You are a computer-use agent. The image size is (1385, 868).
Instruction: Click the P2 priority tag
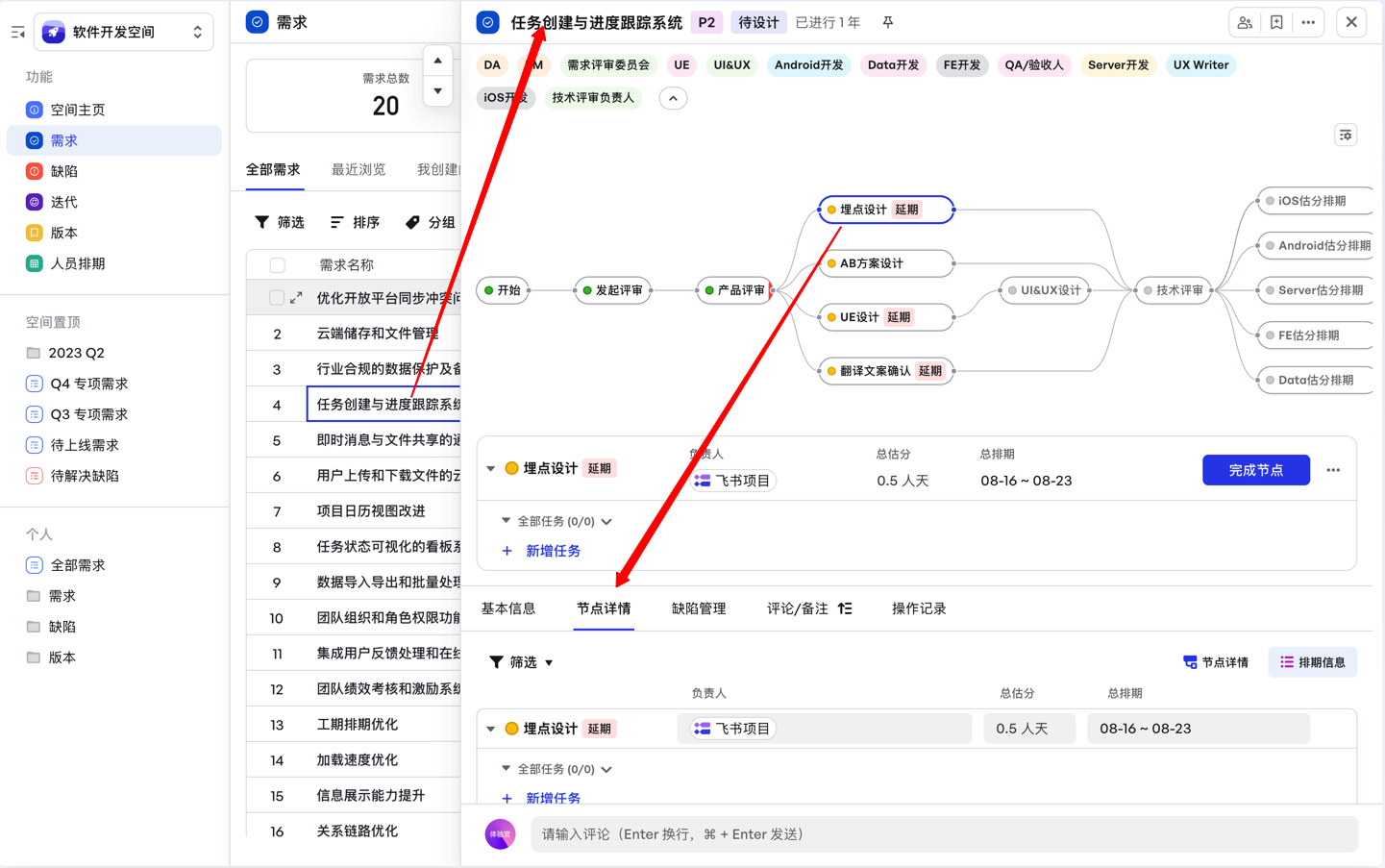(x=706, y=22)
